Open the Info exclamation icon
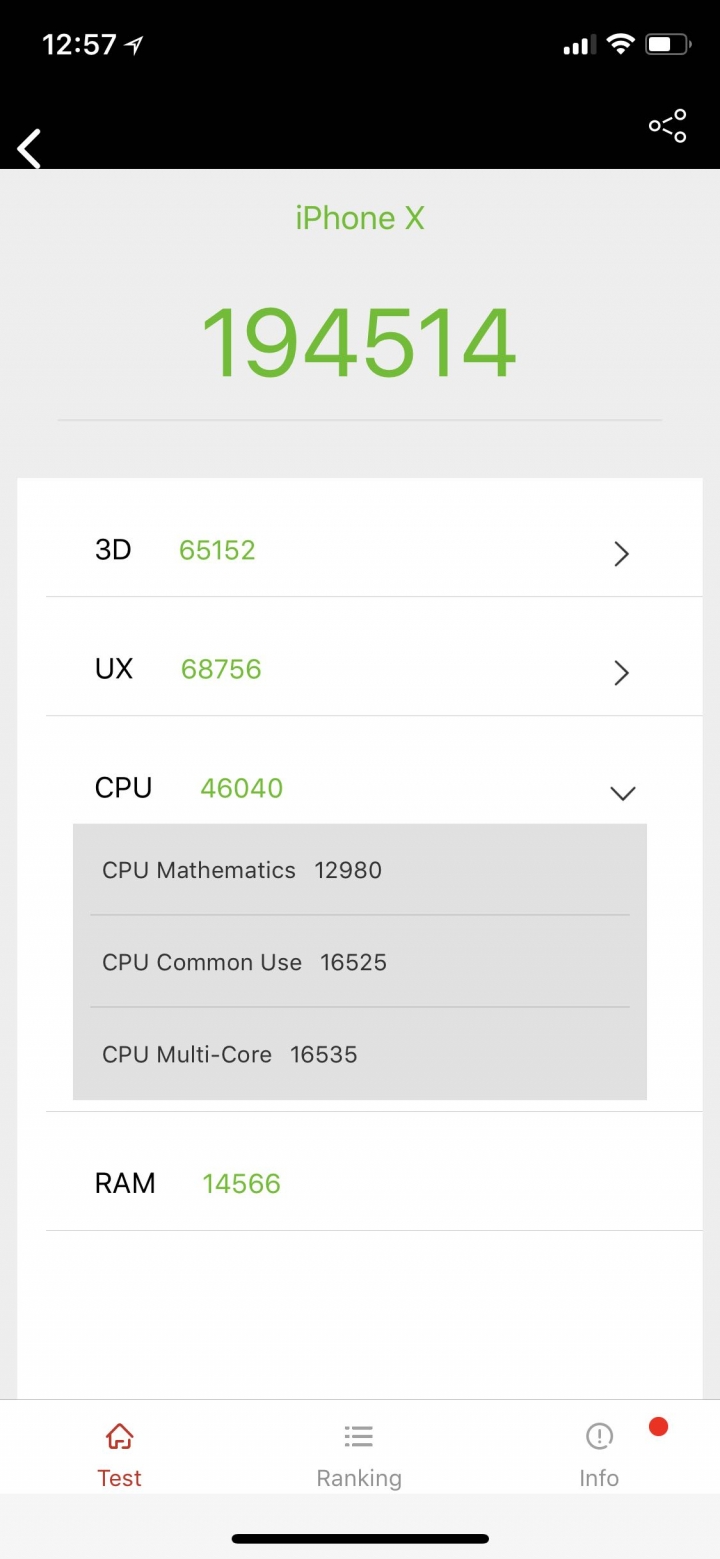This screenshot has height=1559, width=720. [599, 1437]
